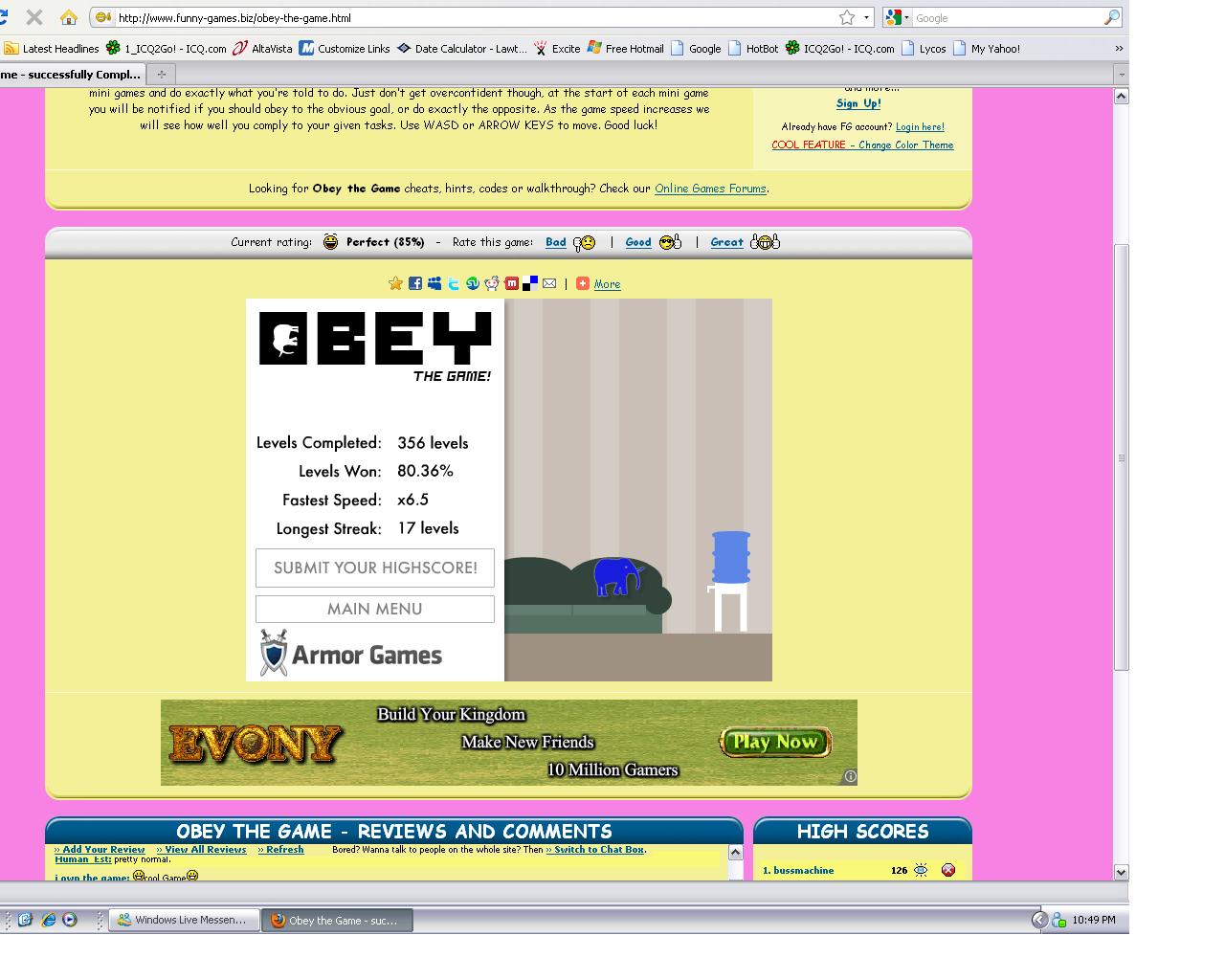
Task: Click the red Mixx share icon
Action: (x=511, y=283)
